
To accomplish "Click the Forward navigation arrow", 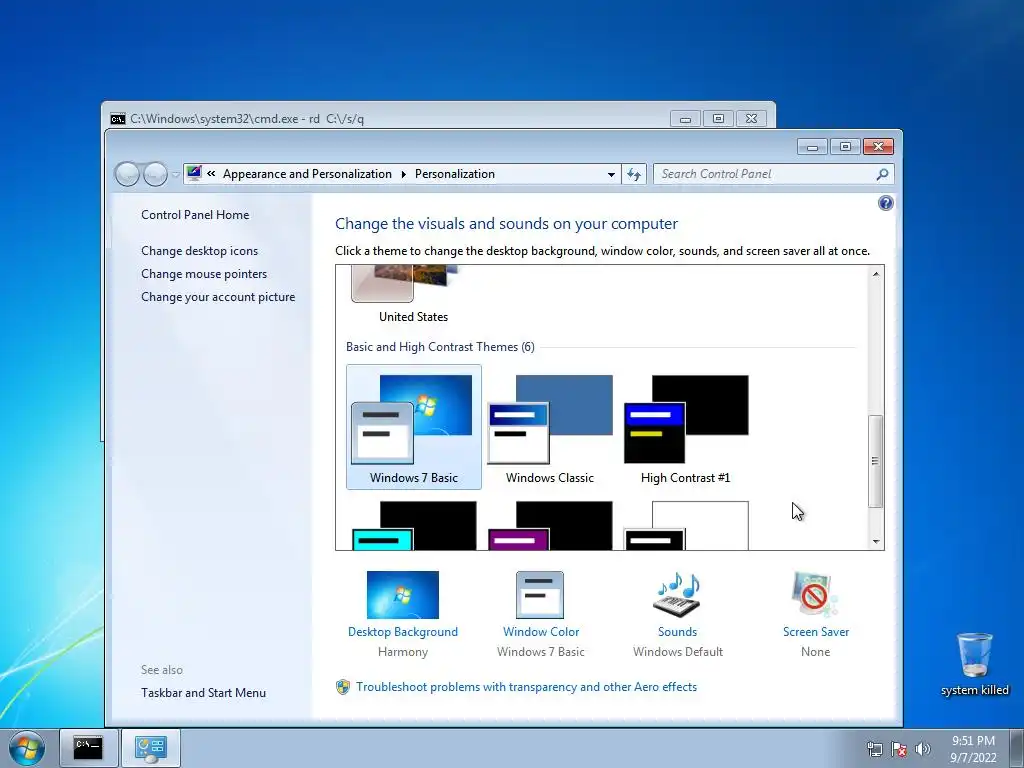I will (155, 174).
